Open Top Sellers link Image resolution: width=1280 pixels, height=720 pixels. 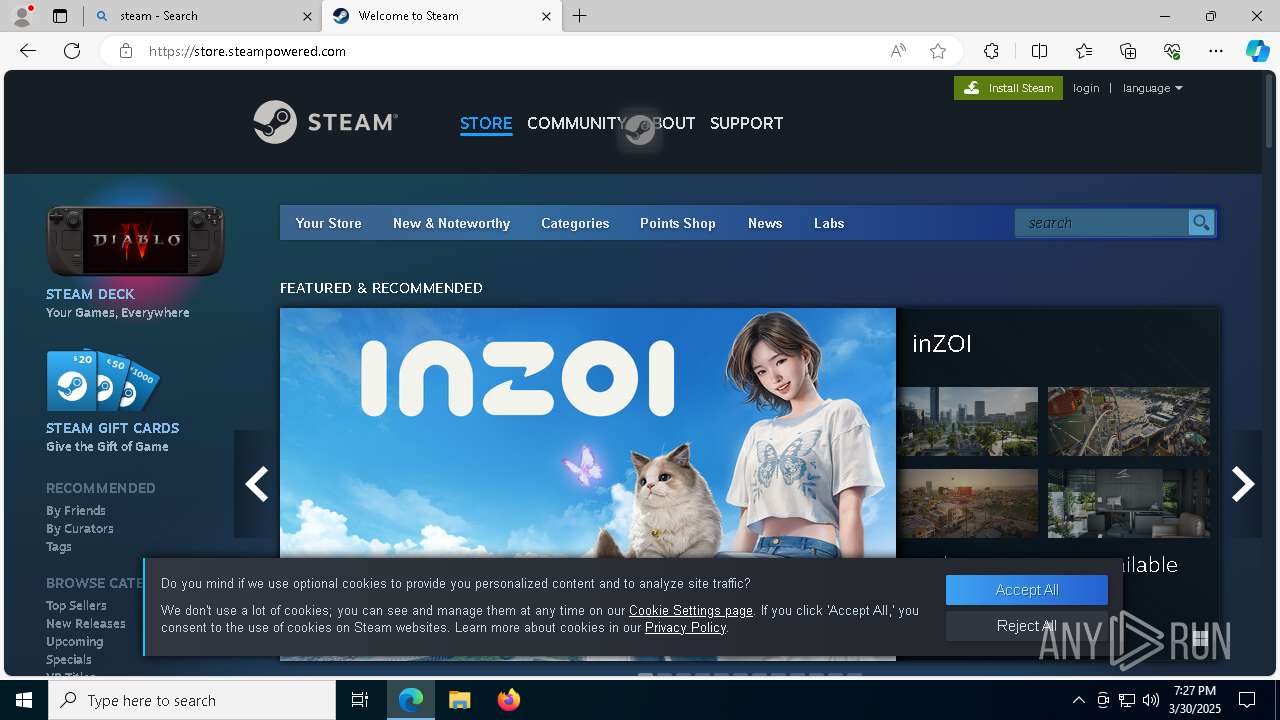click(76, 605)
